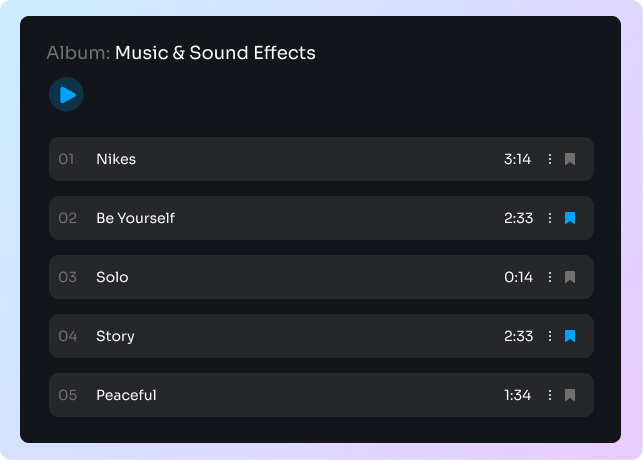Select the Story track title
The image size is (643, 460).
[115, 336]
